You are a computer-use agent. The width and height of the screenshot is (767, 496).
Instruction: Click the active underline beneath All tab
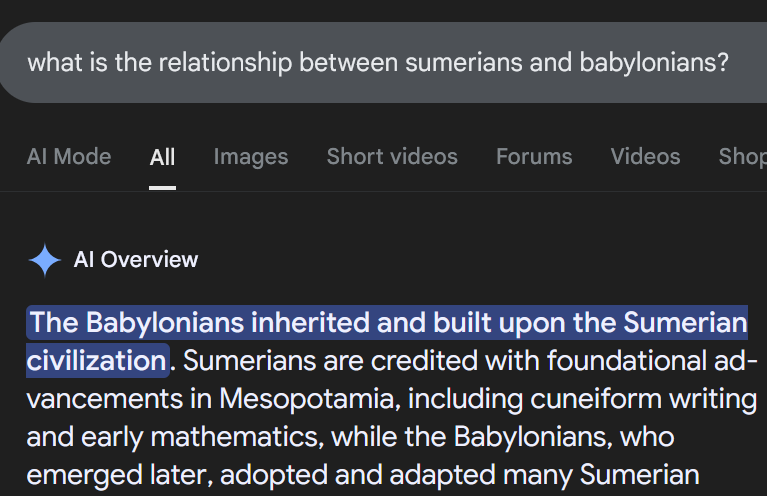click(x=162, y=187)
